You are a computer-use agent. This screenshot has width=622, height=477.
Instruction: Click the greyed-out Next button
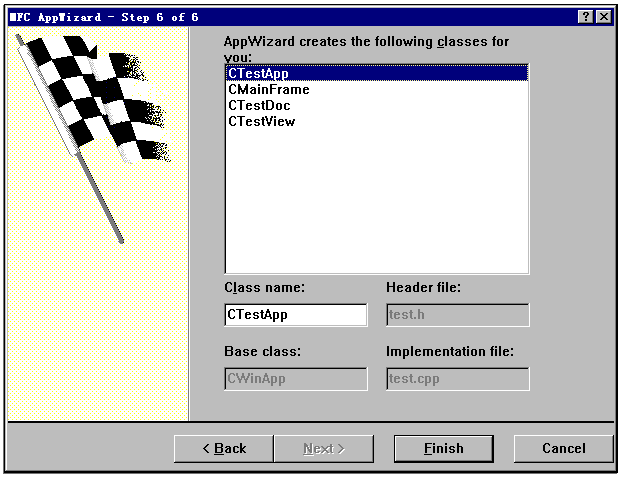(324, 448)
